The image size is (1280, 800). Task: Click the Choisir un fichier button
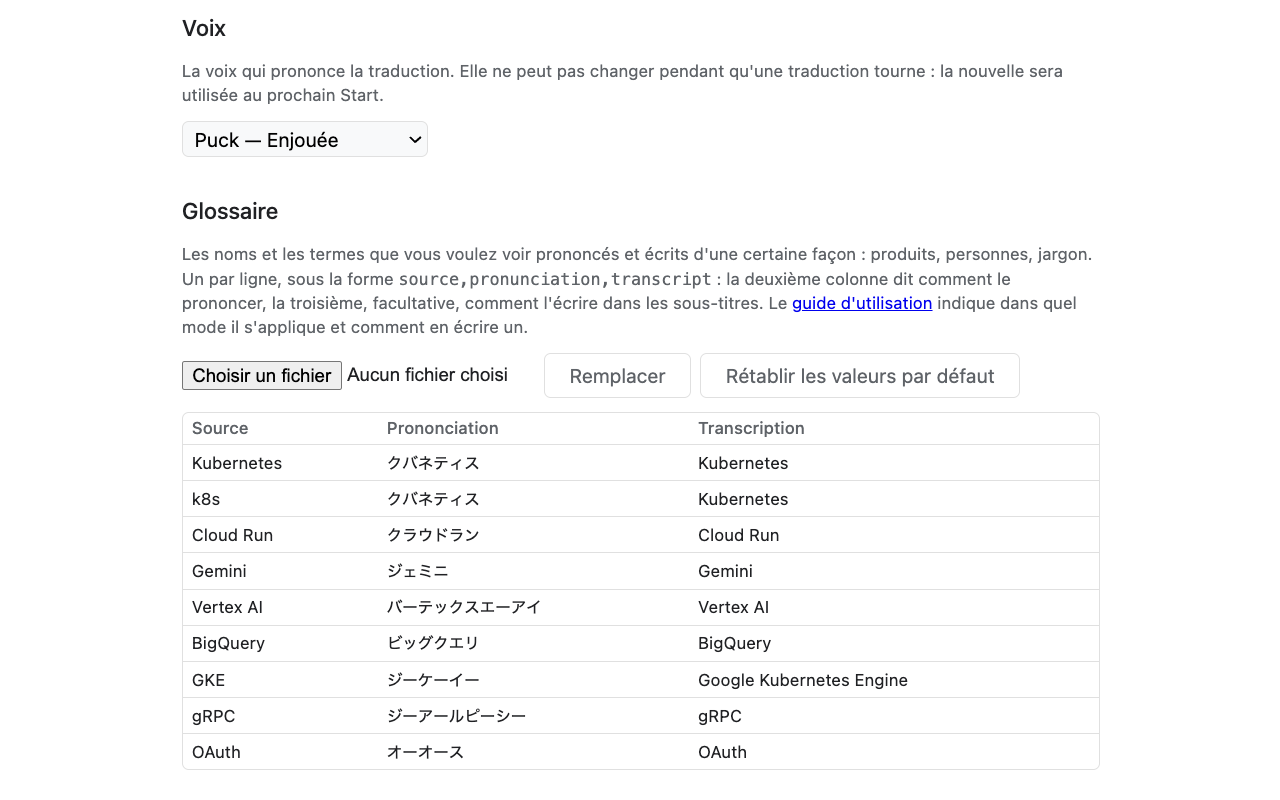coord(262,375)
